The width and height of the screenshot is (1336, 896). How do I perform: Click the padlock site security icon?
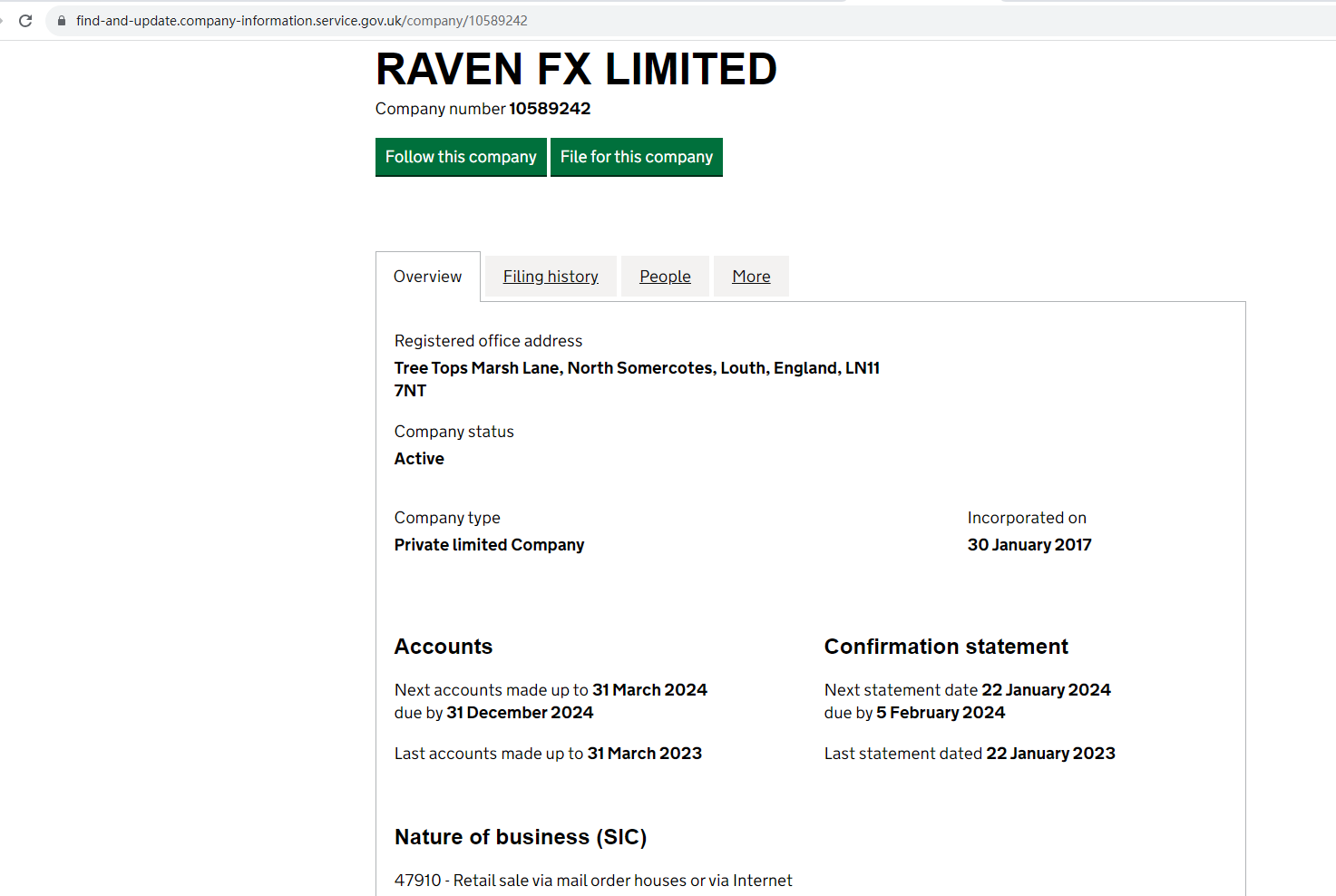click(x=62, y=20)
